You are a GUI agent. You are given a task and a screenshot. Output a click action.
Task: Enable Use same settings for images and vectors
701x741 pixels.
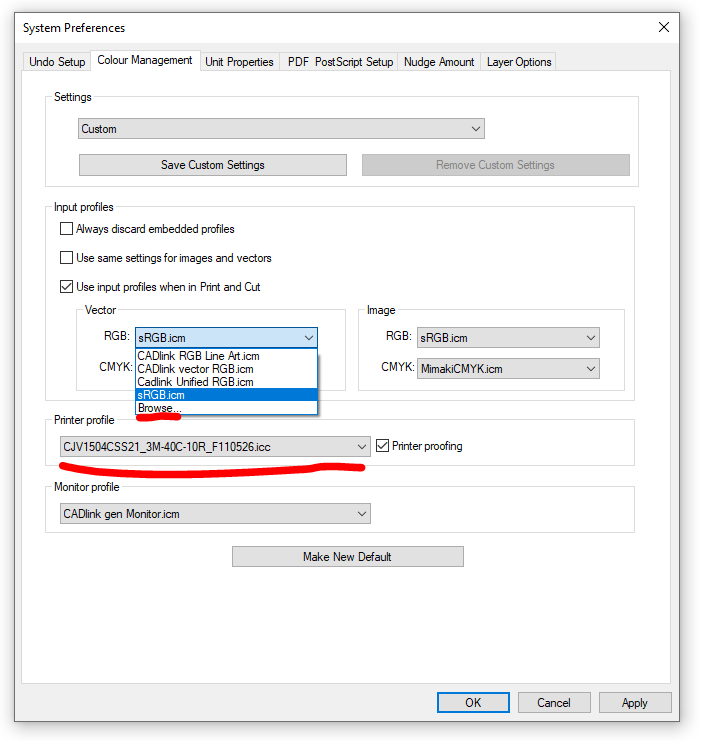tap(66, 258)
